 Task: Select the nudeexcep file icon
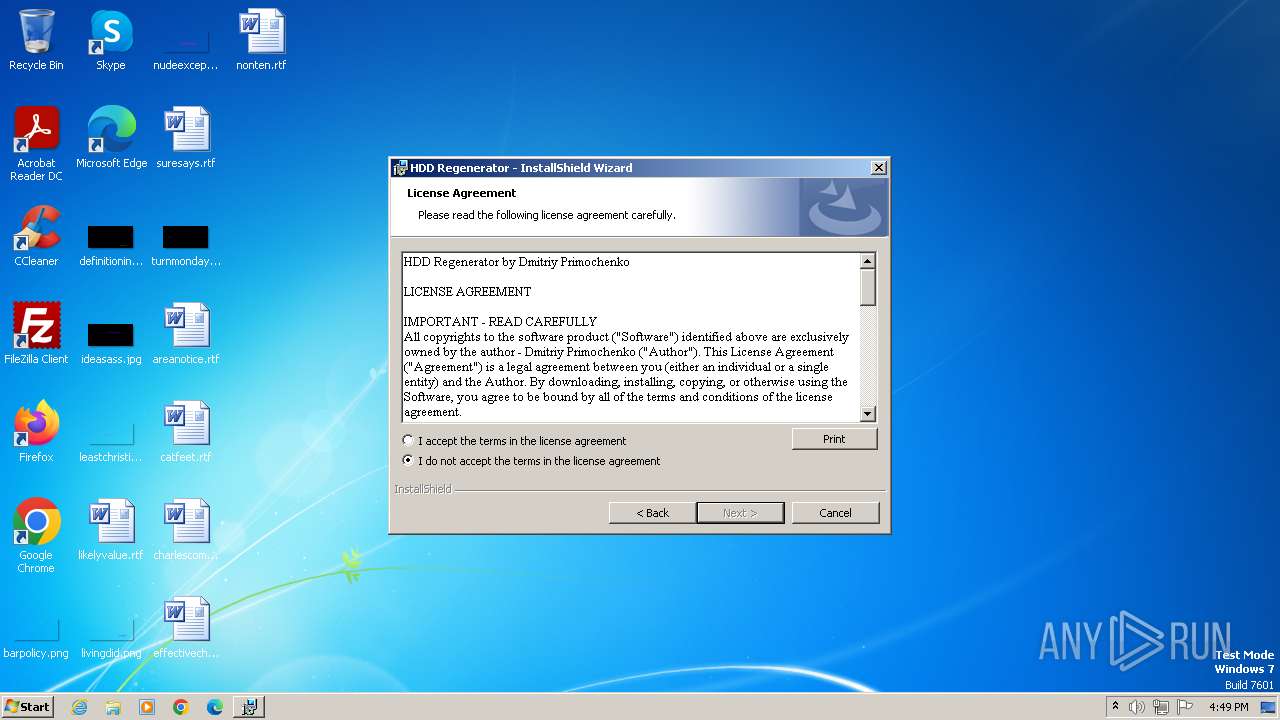click(x=186, y=50)
